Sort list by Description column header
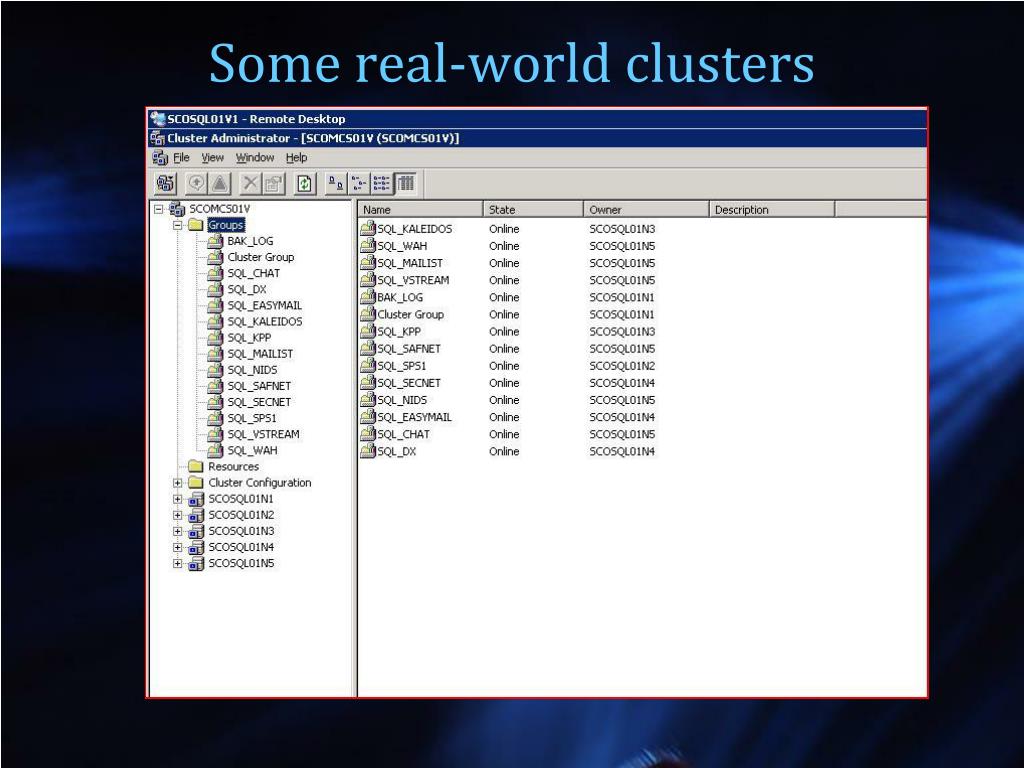Viewport: 1024px width, 768px height. pos(772,210)
